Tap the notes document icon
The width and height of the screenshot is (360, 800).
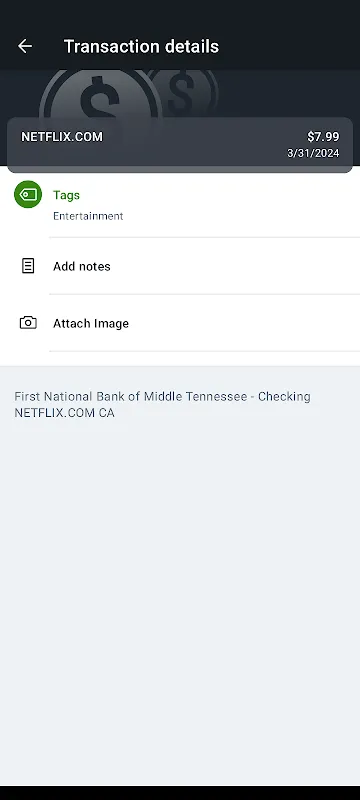click(28, 266)
